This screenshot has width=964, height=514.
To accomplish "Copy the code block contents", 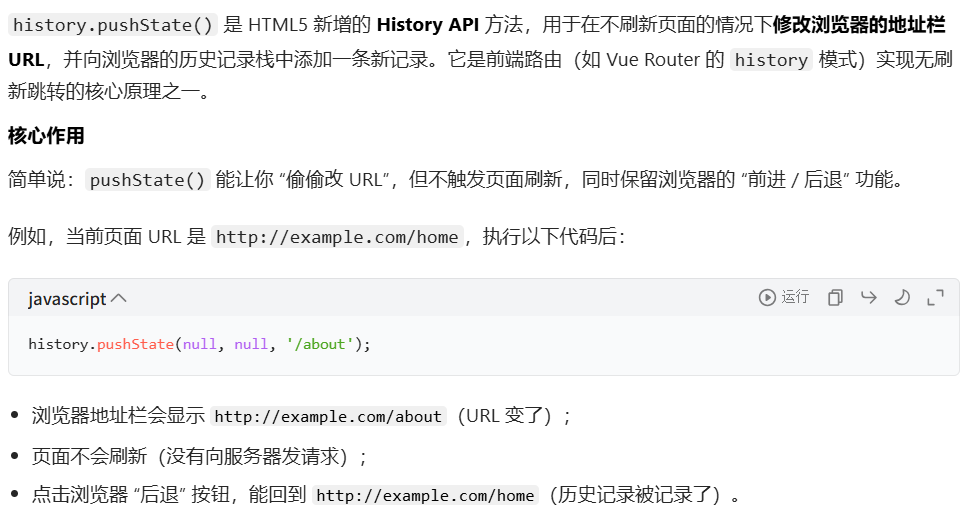I will coord(835,298).
